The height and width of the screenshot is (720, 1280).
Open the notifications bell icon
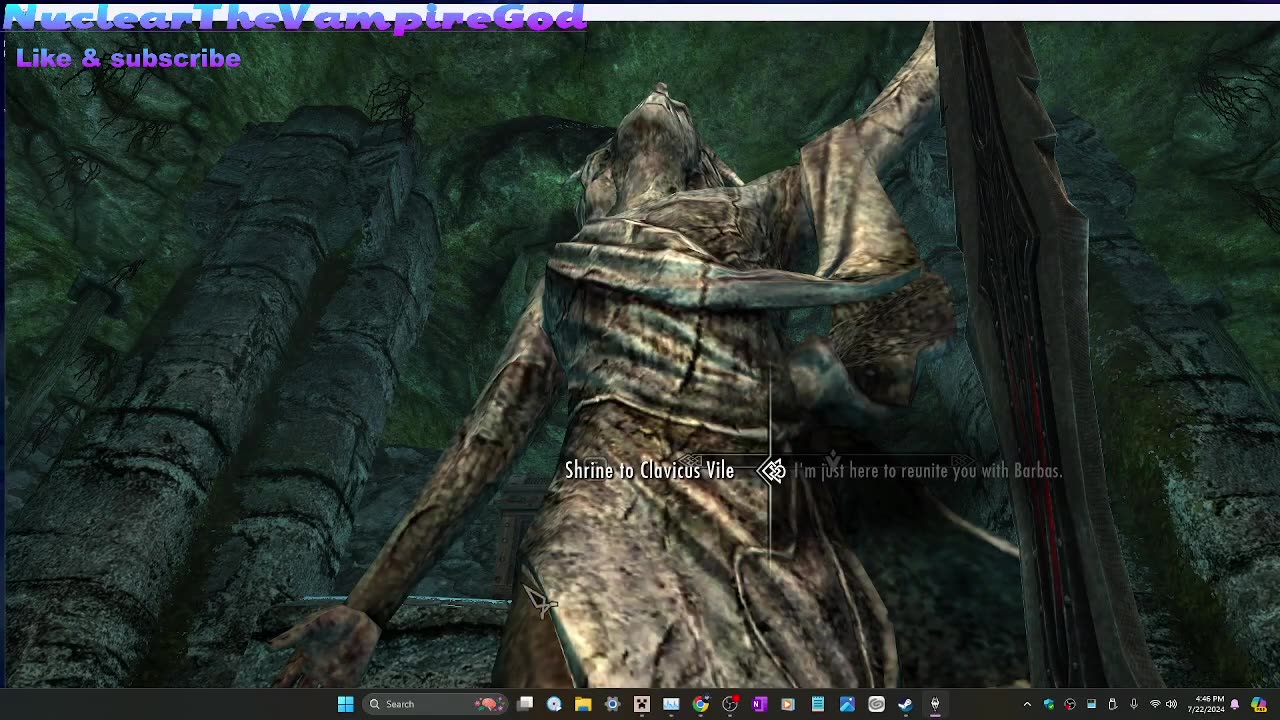click(x=1235, y=704)
